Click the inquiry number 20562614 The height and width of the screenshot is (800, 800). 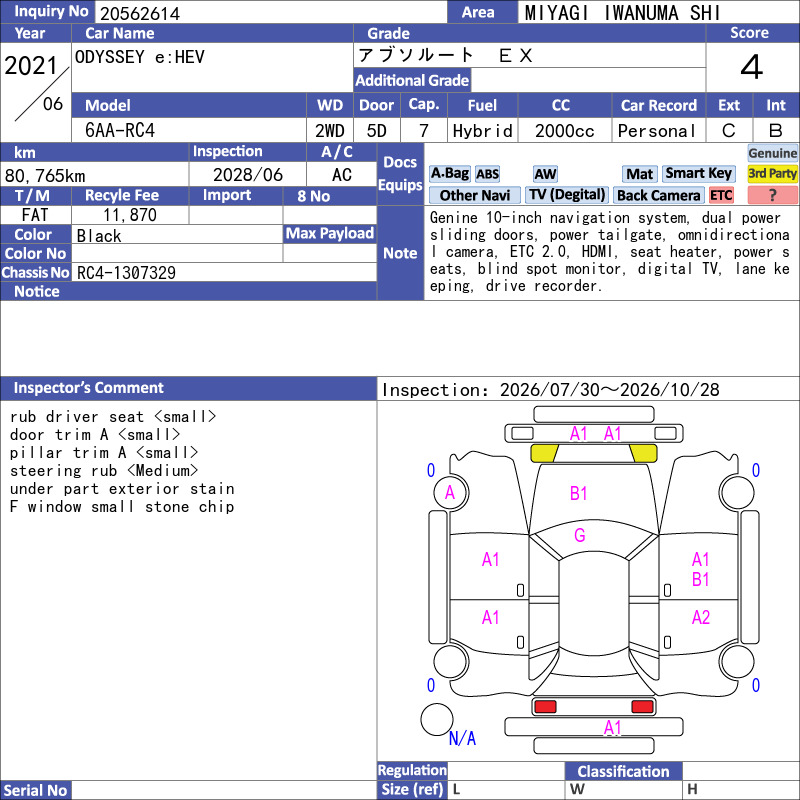pos(140,14)
